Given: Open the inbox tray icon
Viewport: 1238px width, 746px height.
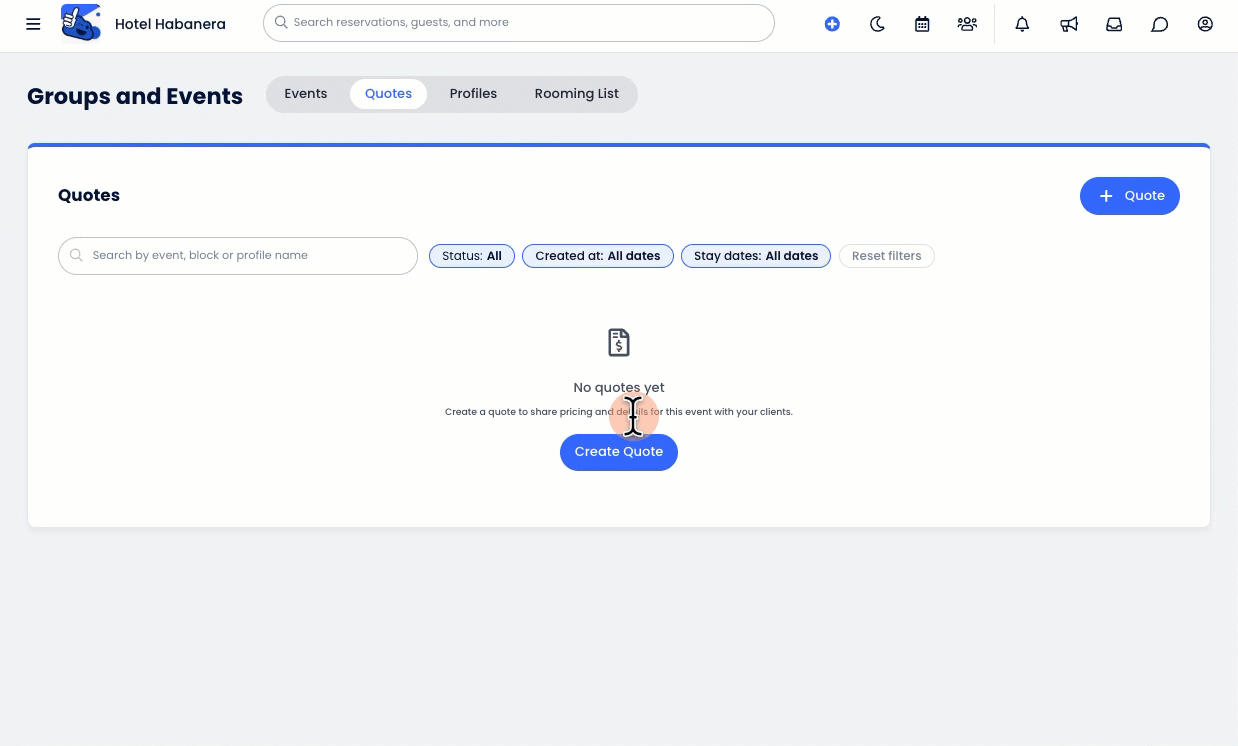Looking at the screenshot, I should point(1114,24).
